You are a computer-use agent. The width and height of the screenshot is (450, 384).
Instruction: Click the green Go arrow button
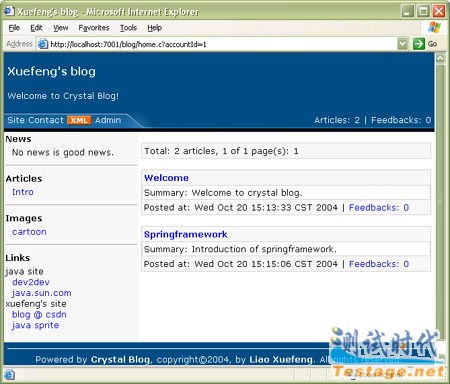coord(419,44)
